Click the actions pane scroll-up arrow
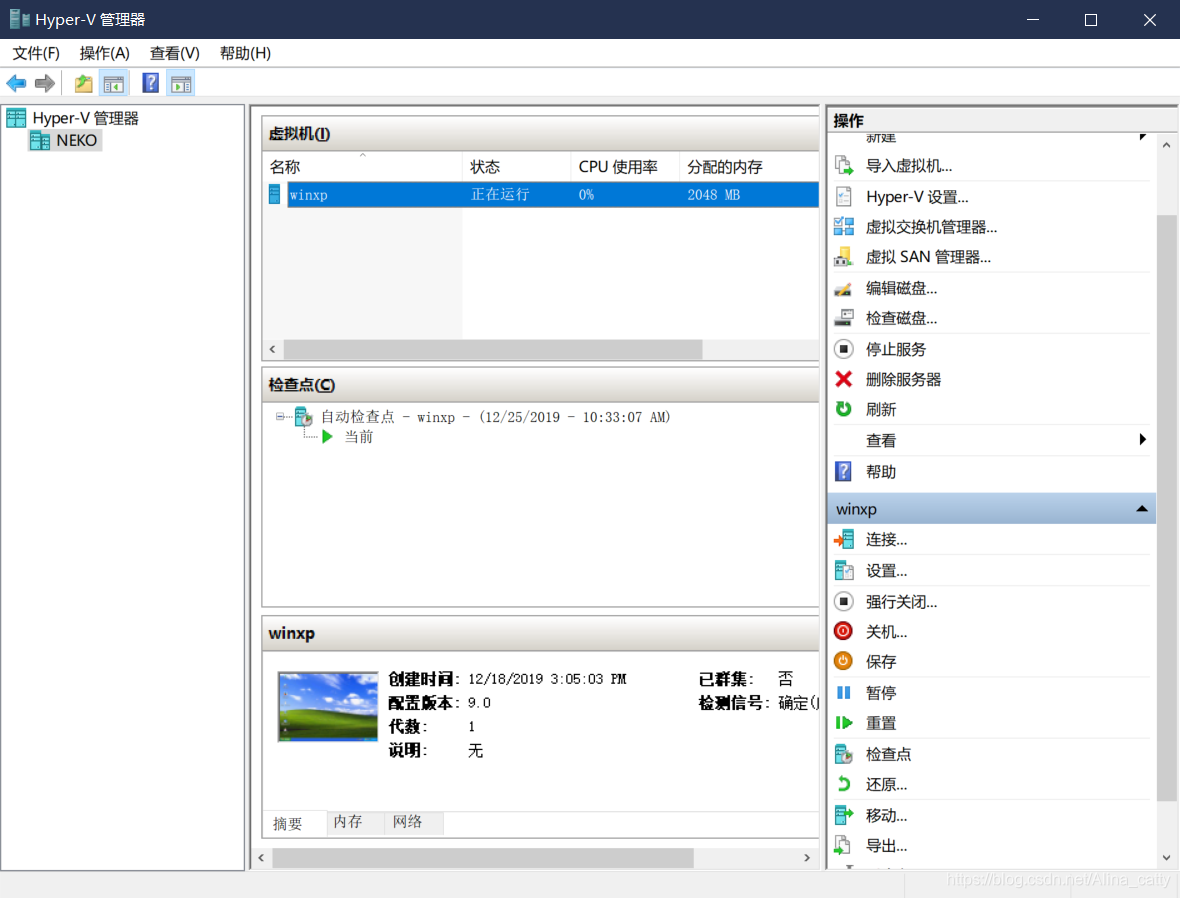The image size is (1180, 898). (1166, 145)
